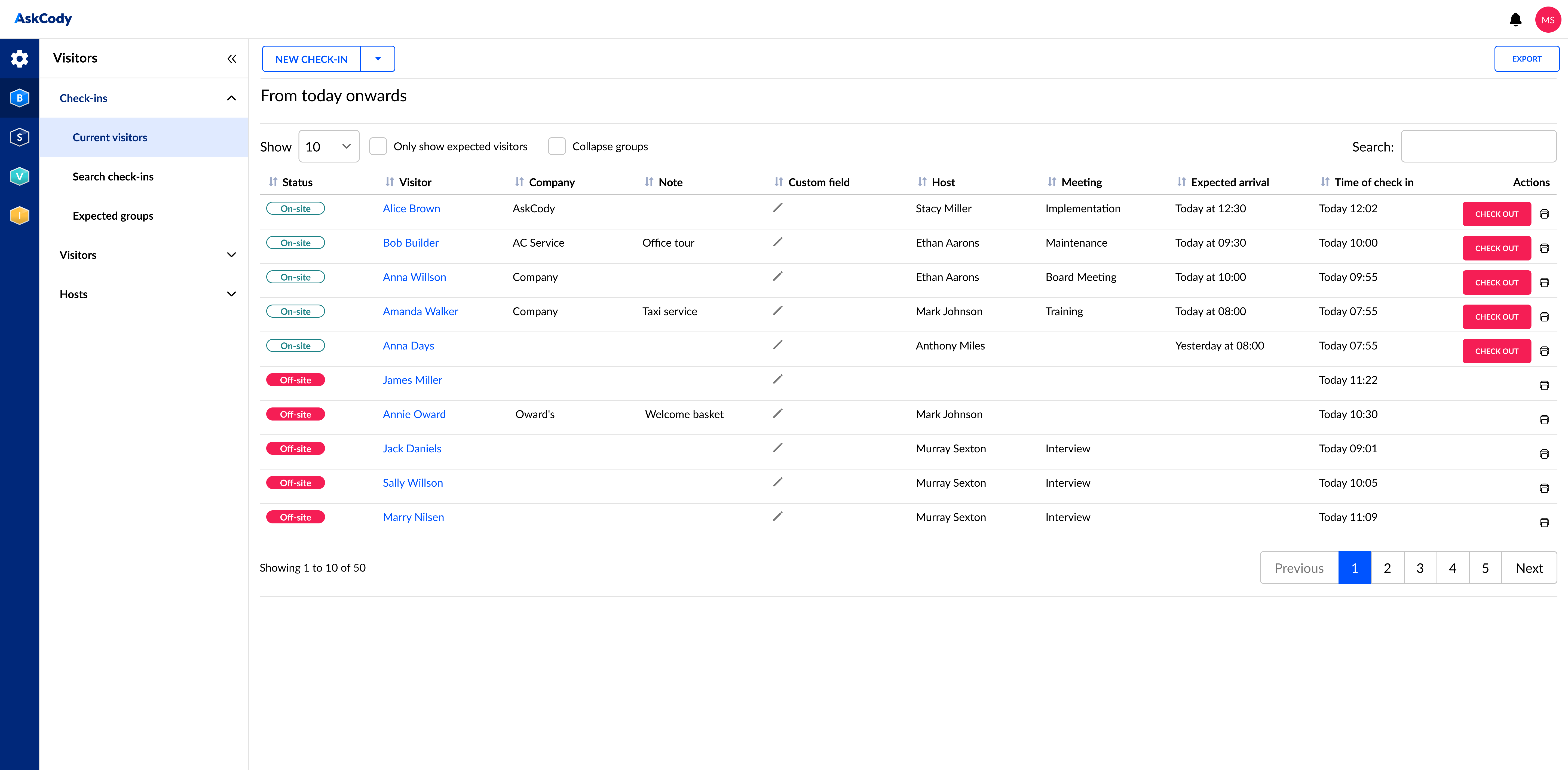The image size is (1568, 770).
Task: Print badge for Marry Nilsen
Action: [x=1544, y=522]
